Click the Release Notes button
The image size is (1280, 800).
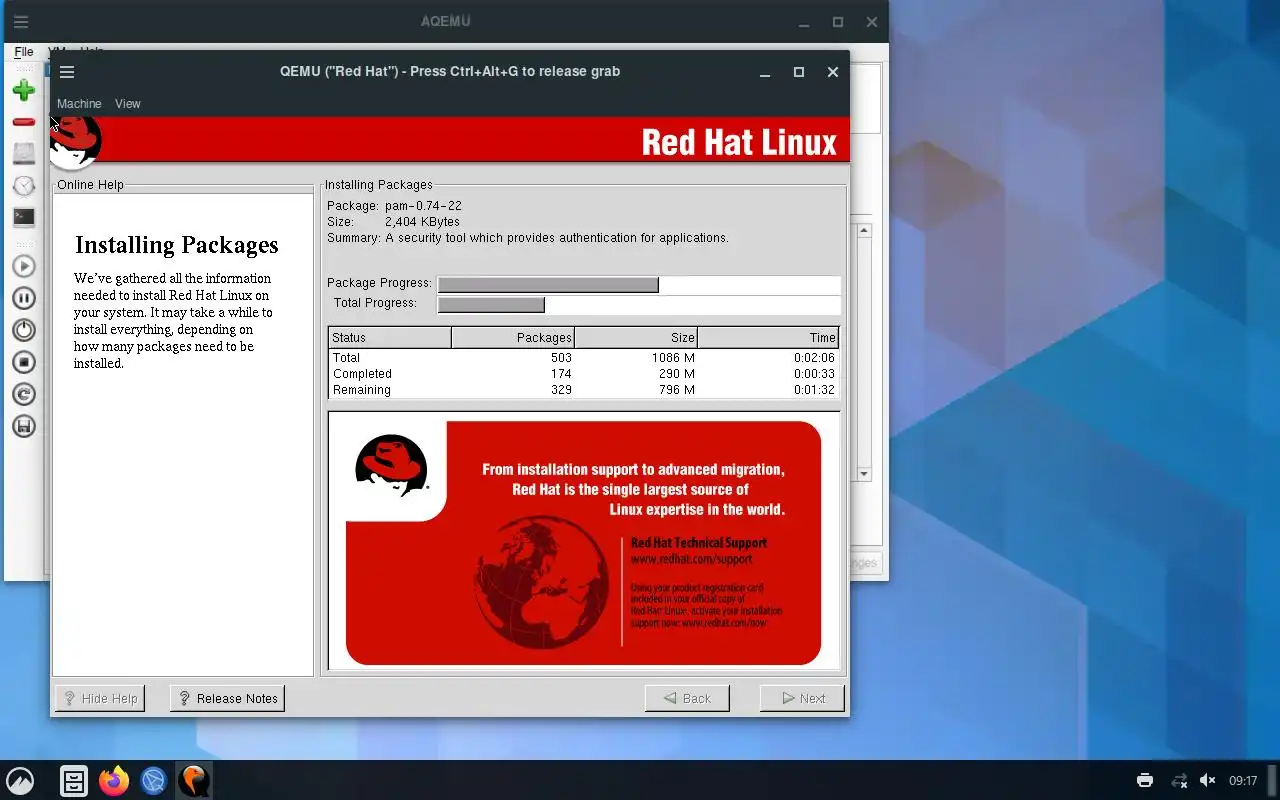coord(227,698)
